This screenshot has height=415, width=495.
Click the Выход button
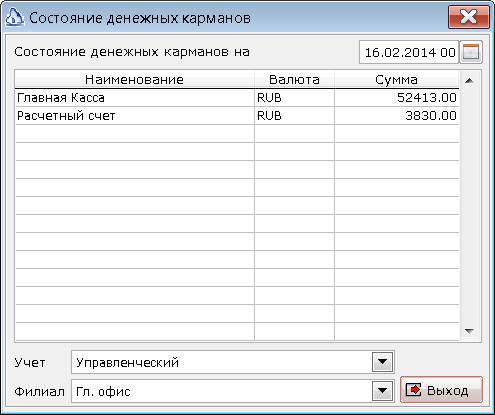click(x=441, y=390)
